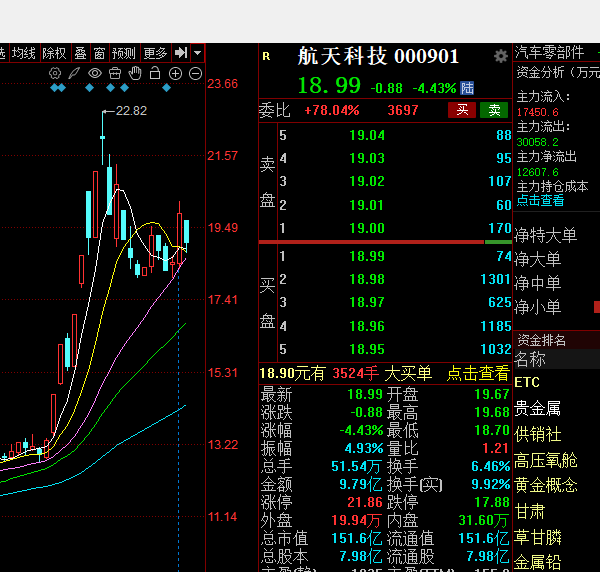
Task: Click the R margin badge icon
Action: 266,57
